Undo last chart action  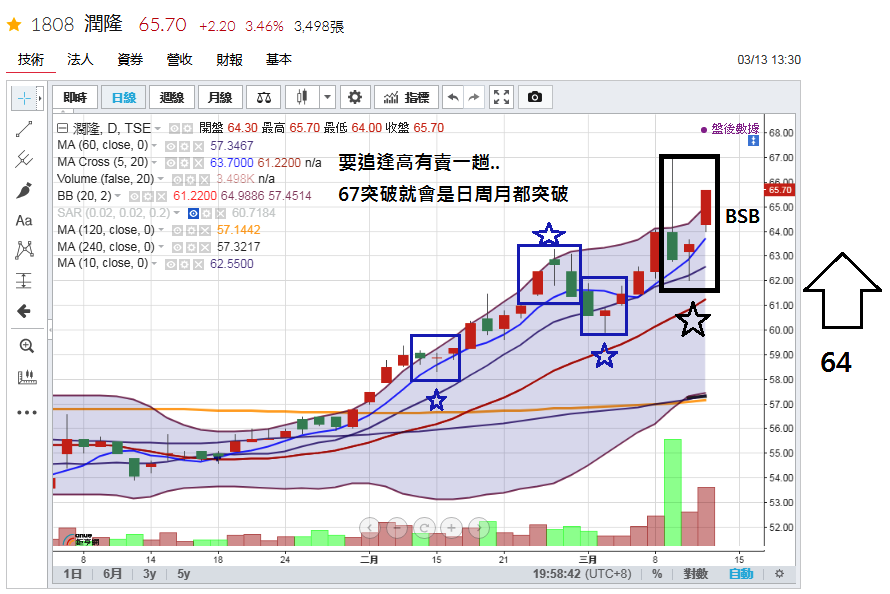click(453, 98)
